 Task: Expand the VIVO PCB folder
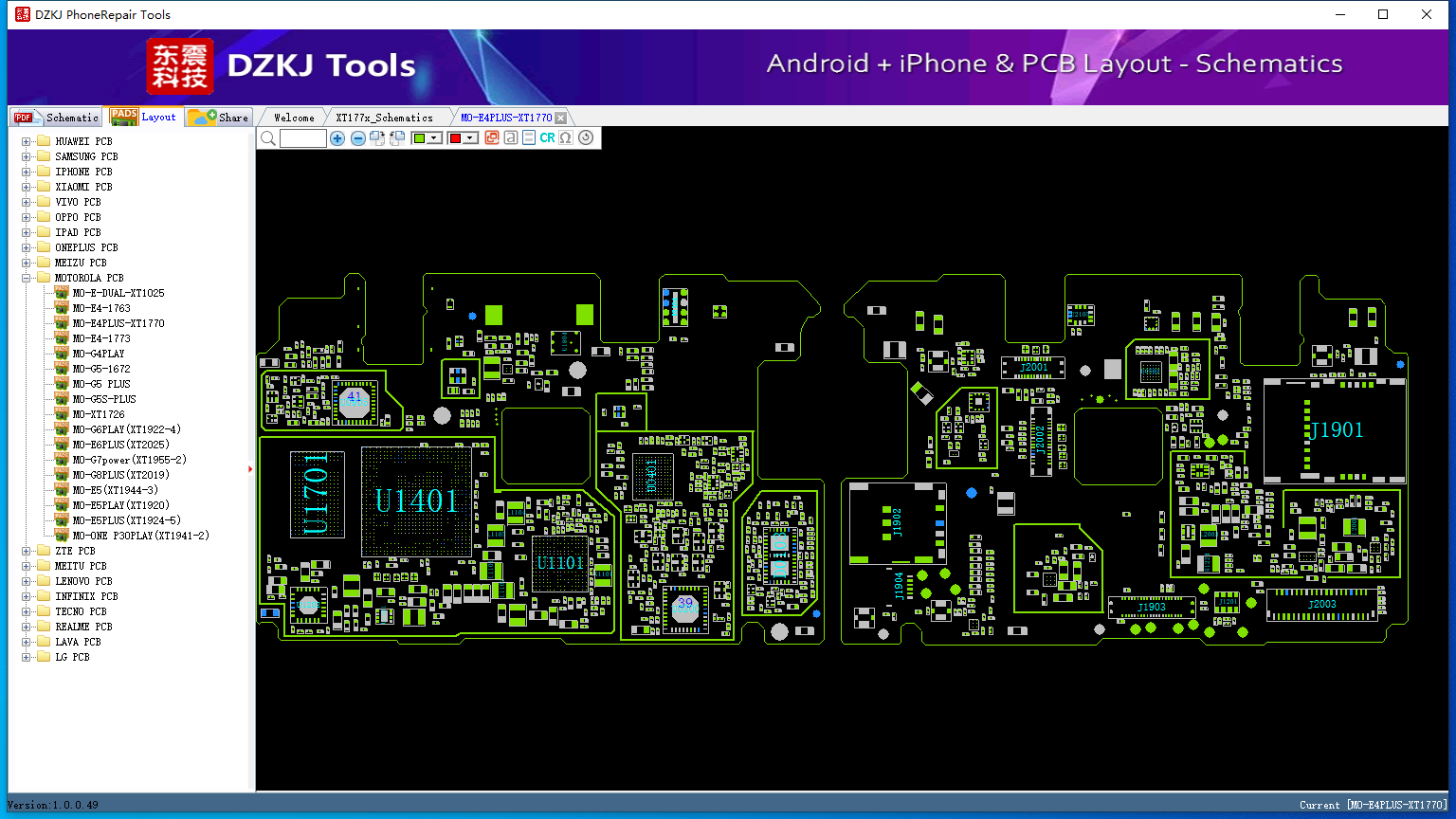click(27, 202)
